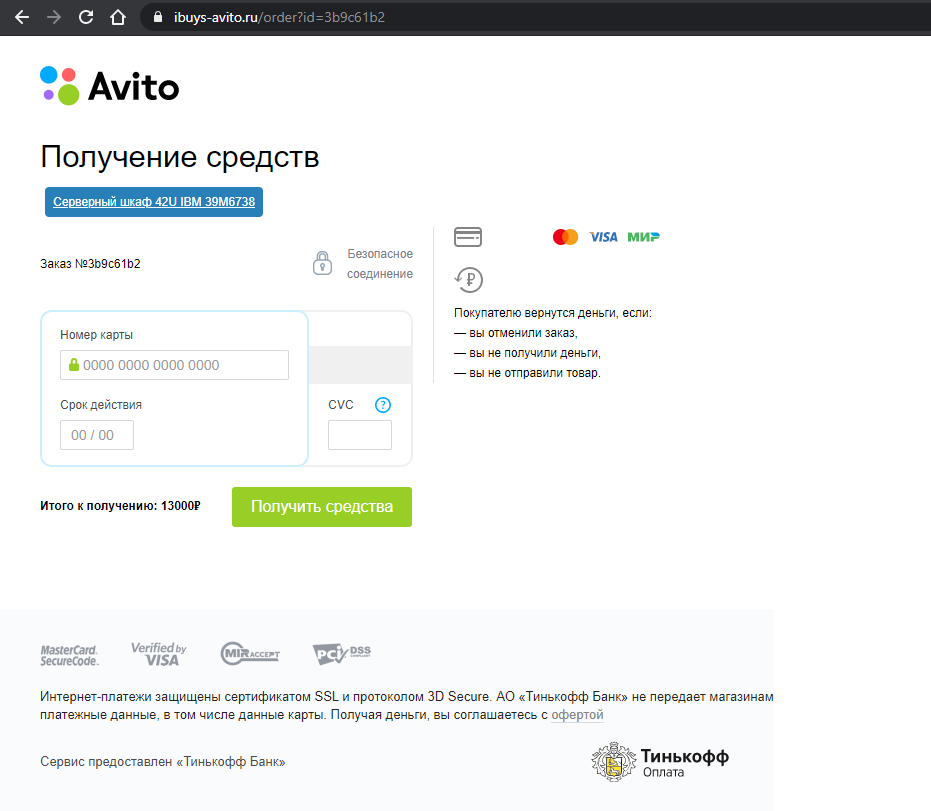Click the ruble refund circle icon
This screenshot has width=931, height=811.
pos(468,279)
